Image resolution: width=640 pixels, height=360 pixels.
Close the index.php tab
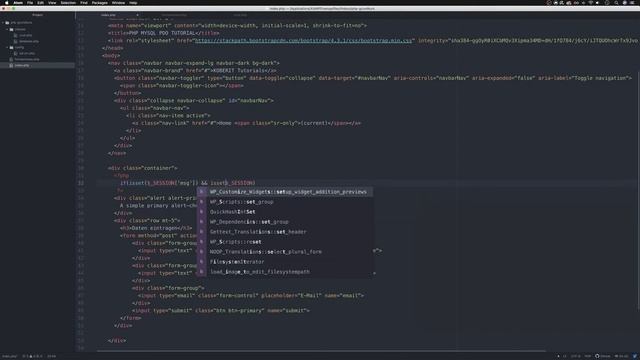coord(137,15)
